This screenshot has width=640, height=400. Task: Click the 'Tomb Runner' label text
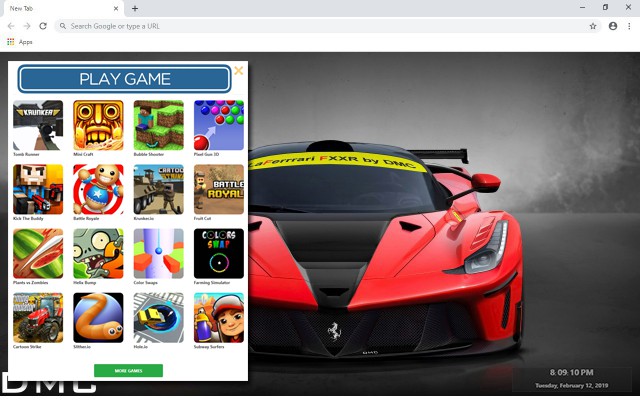coord(26,154)
